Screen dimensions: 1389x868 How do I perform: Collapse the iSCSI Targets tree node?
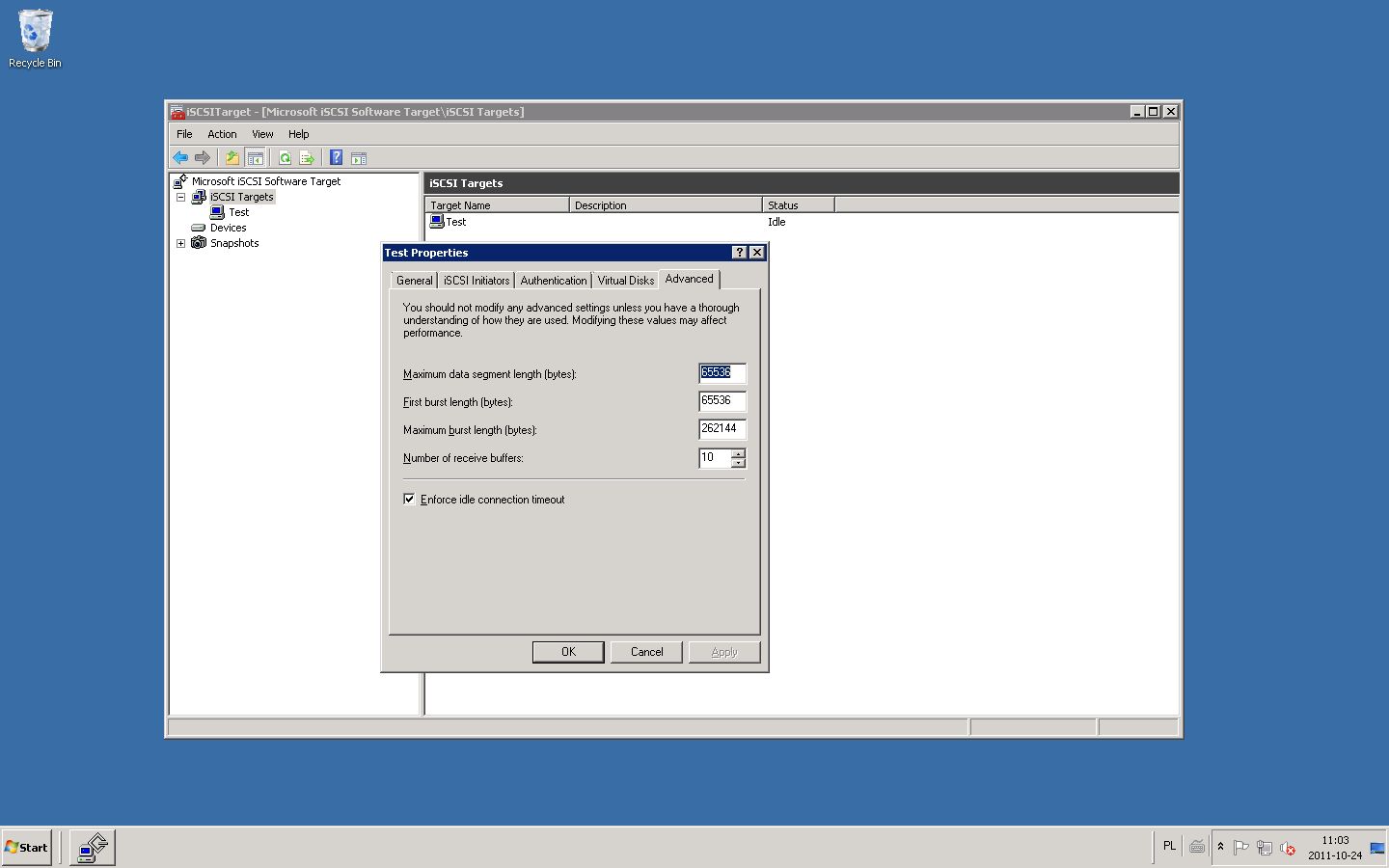click(x=180, y=197)
